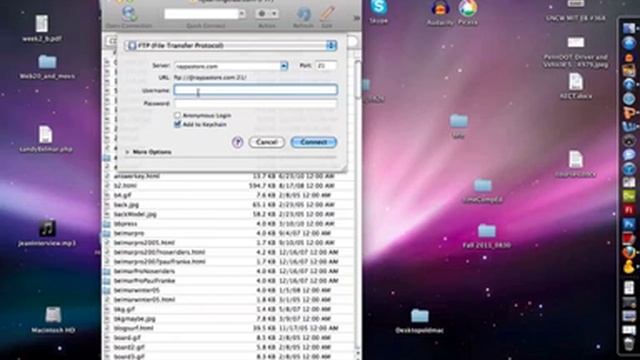Click the Edit pencil toolbar icon
This screenshot has width=640, height=360.
(327, 14)
